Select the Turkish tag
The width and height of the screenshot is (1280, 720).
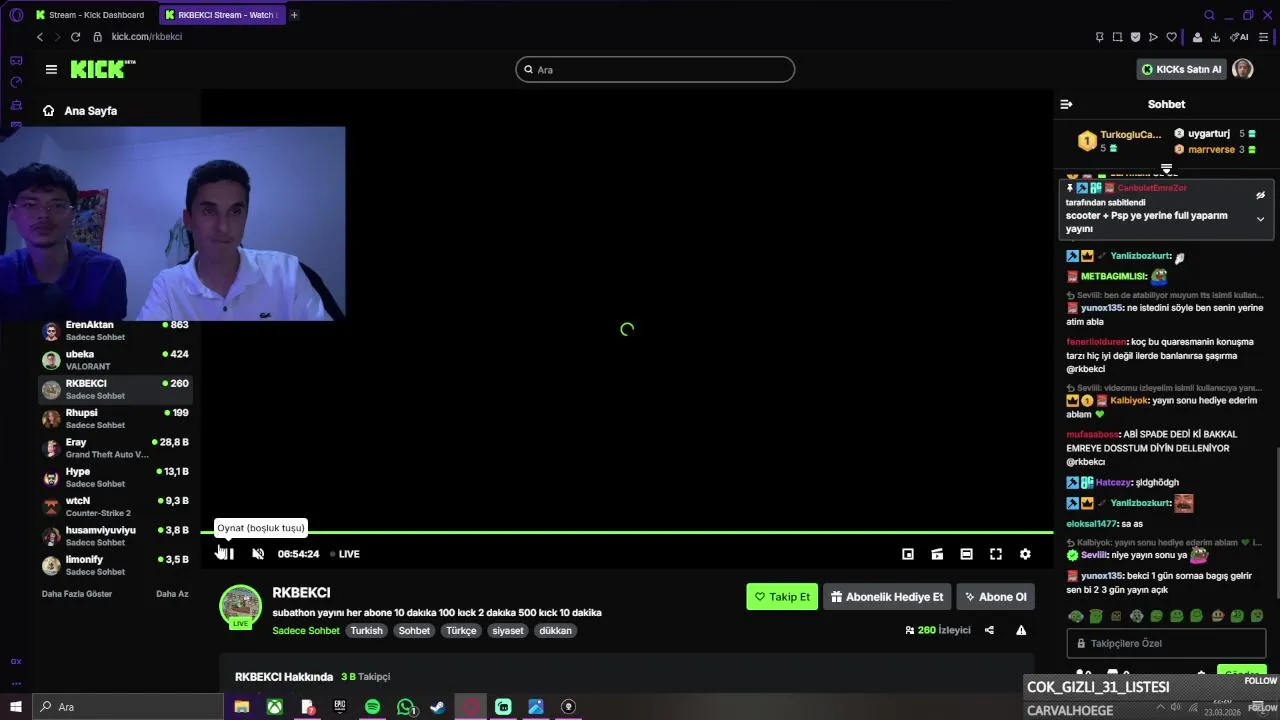366,631
